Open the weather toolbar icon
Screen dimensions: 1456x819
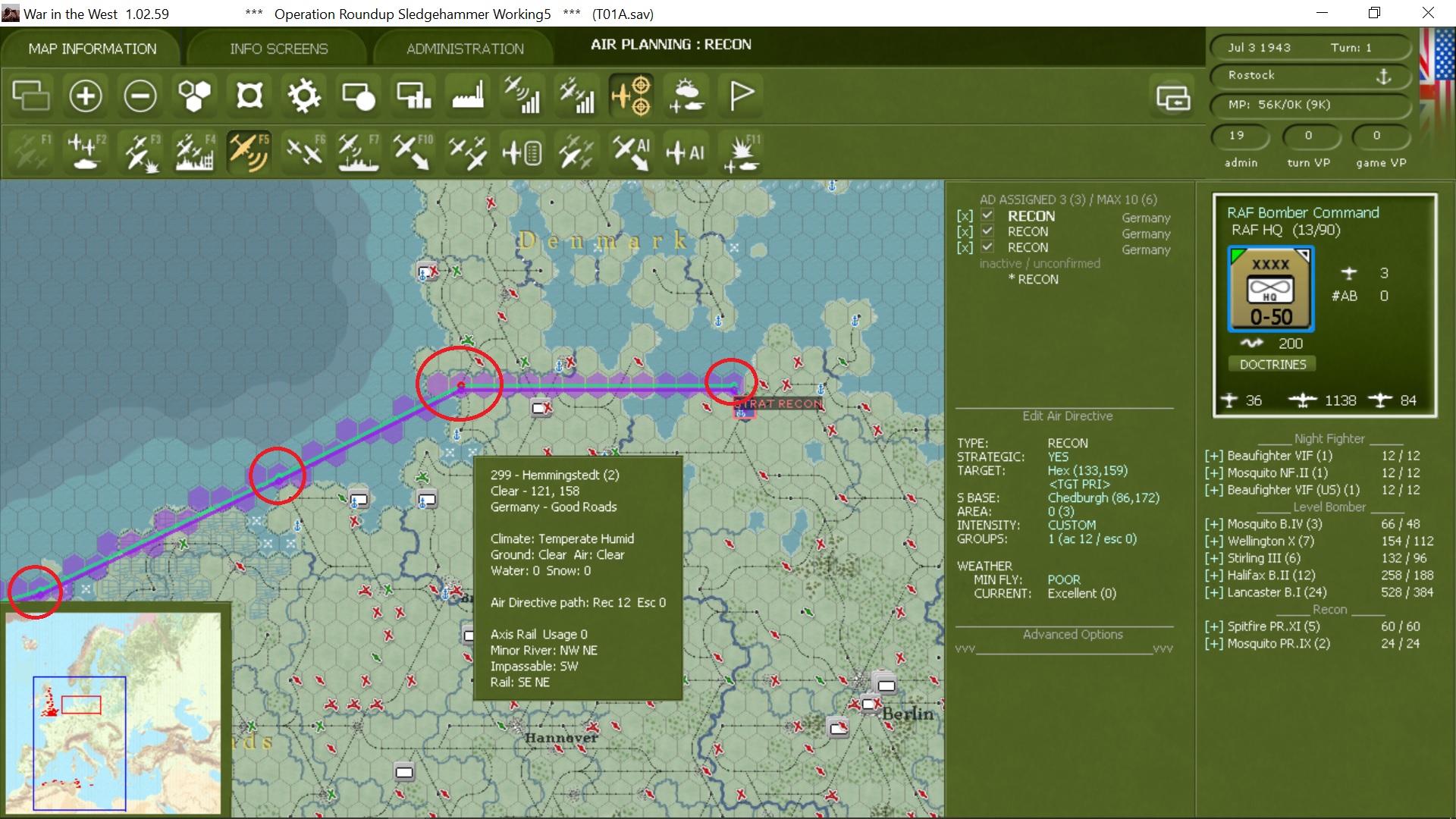[x=686, y=96]
